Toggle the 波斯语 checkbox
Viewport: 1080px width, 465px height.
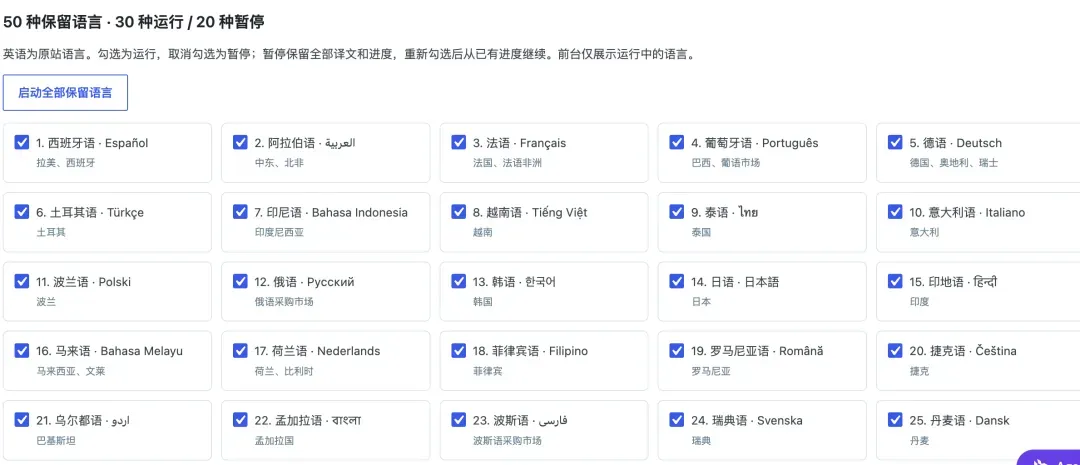(458, 420)
